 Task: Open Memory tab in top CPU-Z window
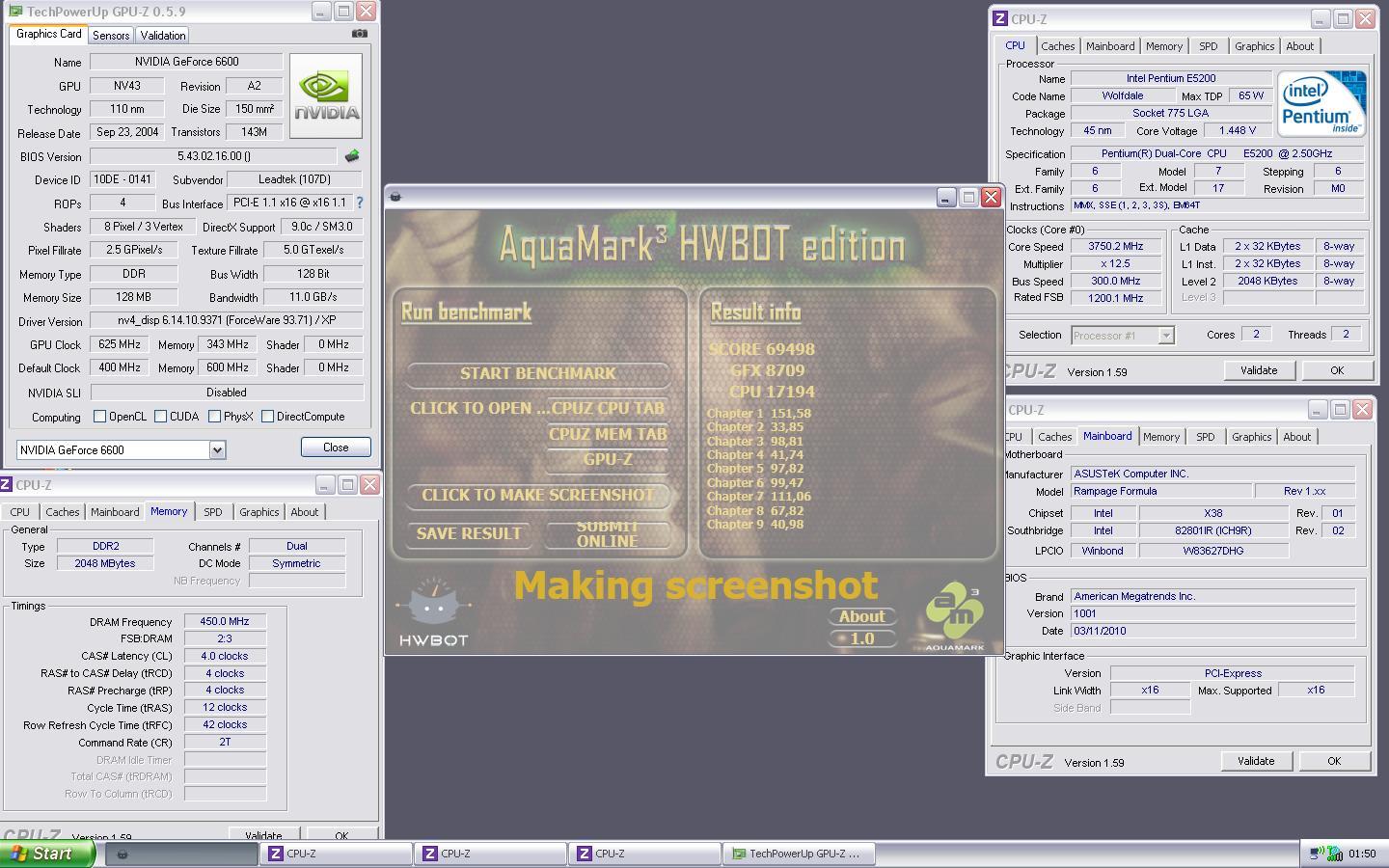1163,46
